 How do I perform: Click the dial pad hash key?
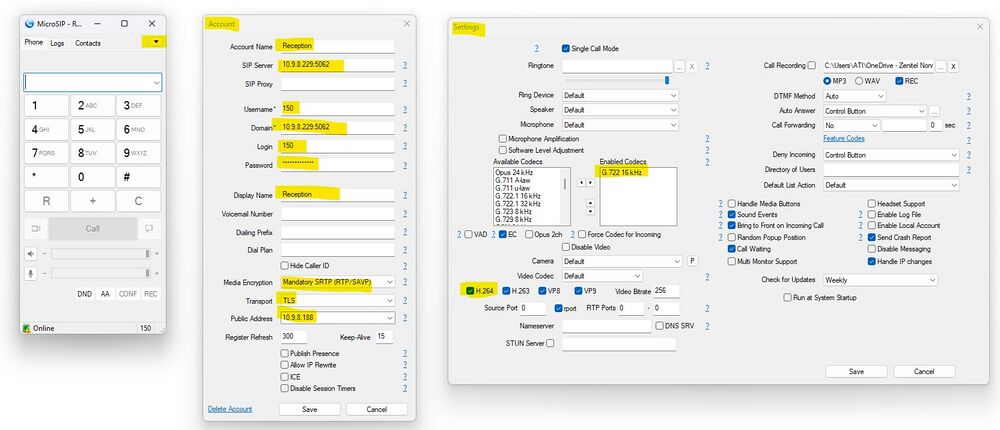coord(138,177)
